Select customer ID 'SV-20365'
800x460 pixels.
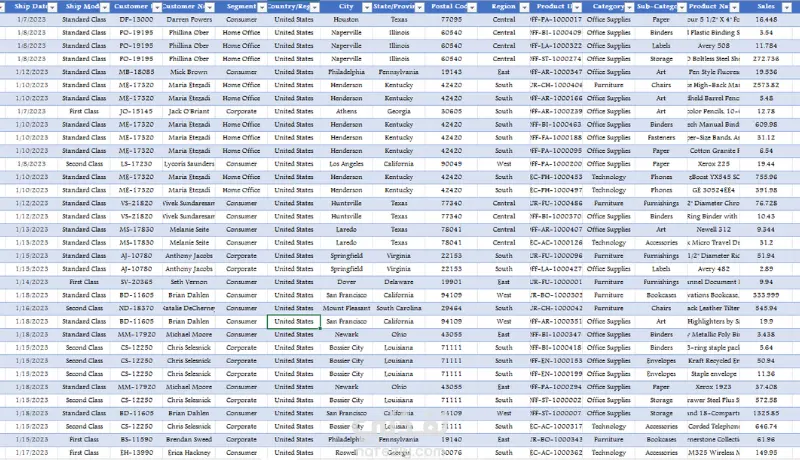click(136, 282)
